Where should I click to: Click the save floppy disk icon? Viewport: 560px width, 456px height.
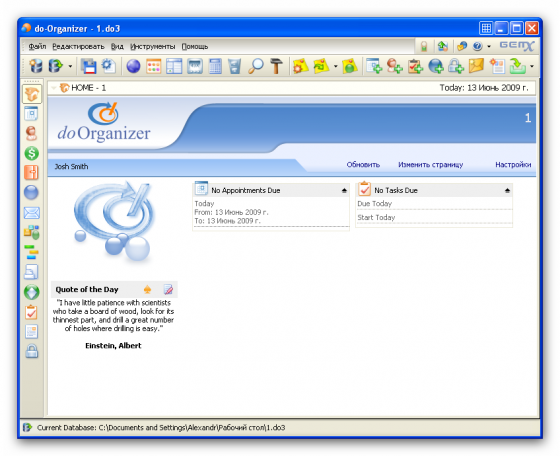point(89,66)
